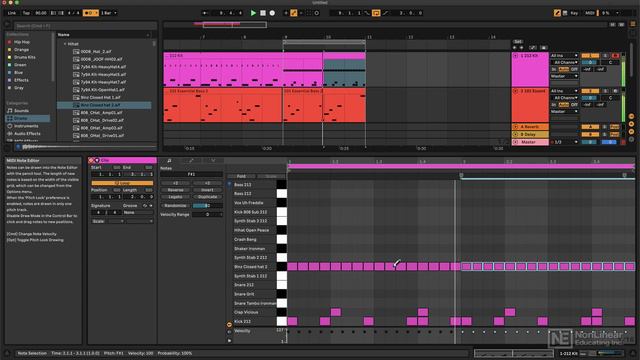The width and height of the screenshot is (640, 360).
Task: Click the red 101 Essential Bass clip
Action: point(223,105)
